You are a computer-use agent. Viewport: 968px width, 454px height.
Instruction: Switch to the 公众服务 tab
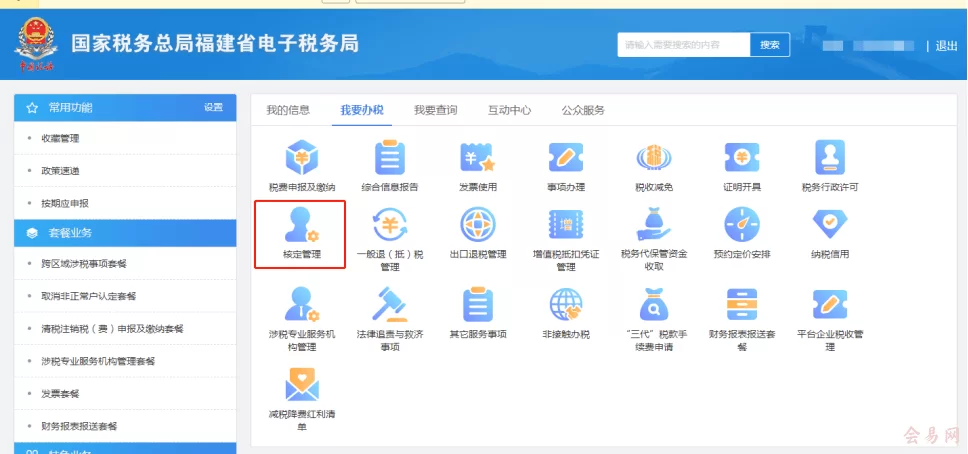(583, 110)
